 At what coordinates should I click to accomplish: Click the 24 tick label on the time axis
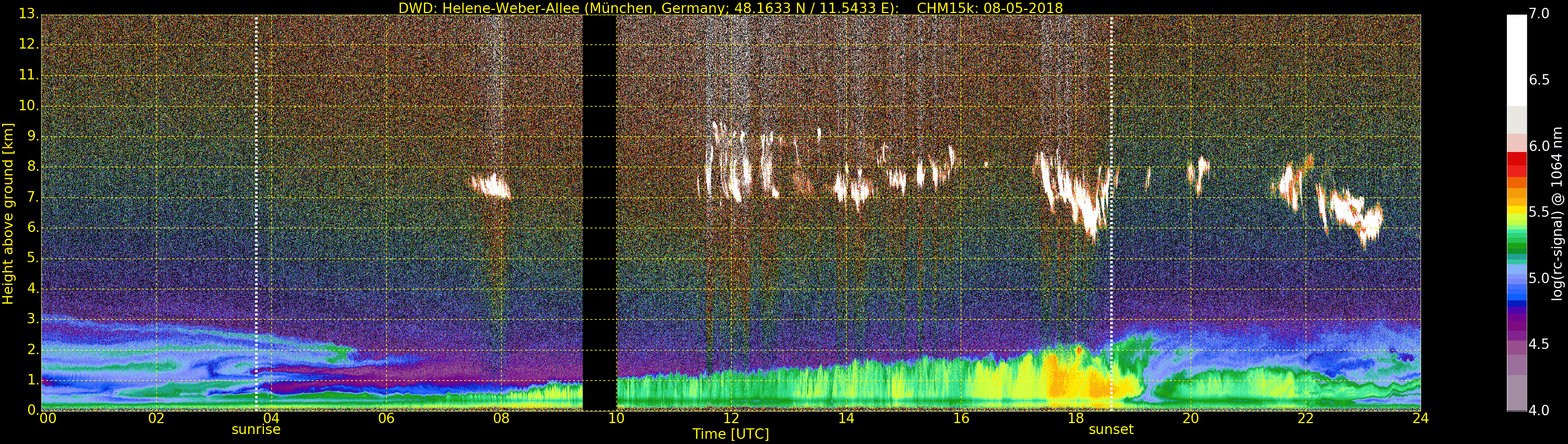1420,418
